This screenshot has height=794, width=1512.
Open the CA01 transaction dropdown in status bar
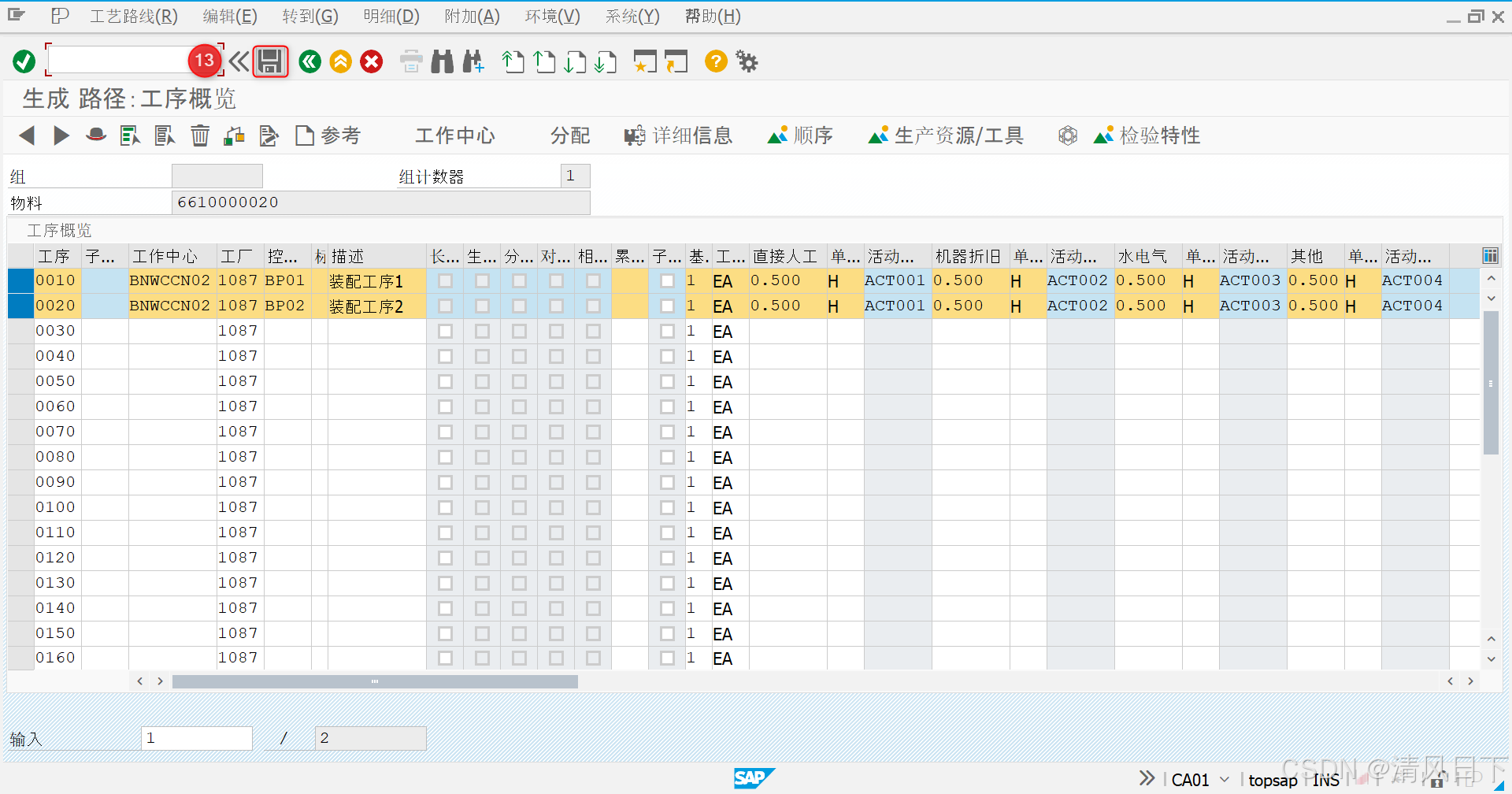point(1223,779)
